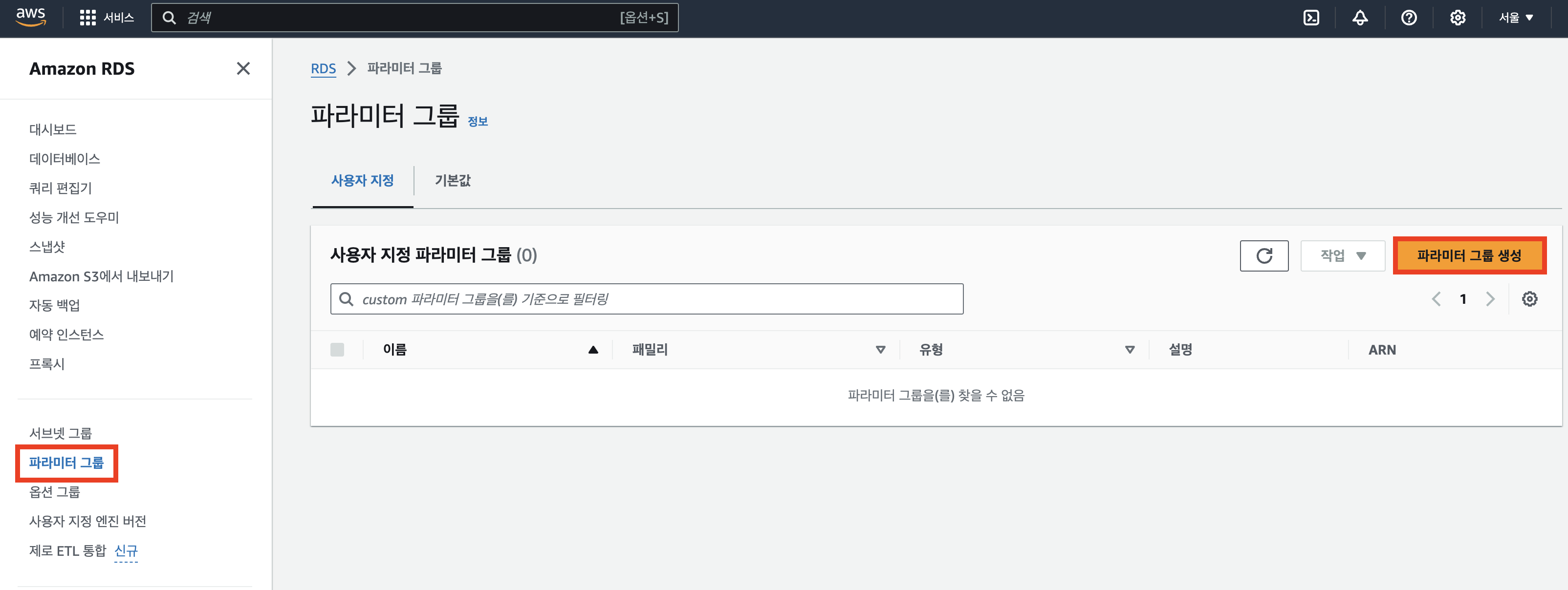Open the services grid menu icon
Screen dimensions: 1568x590
point(87,18)
